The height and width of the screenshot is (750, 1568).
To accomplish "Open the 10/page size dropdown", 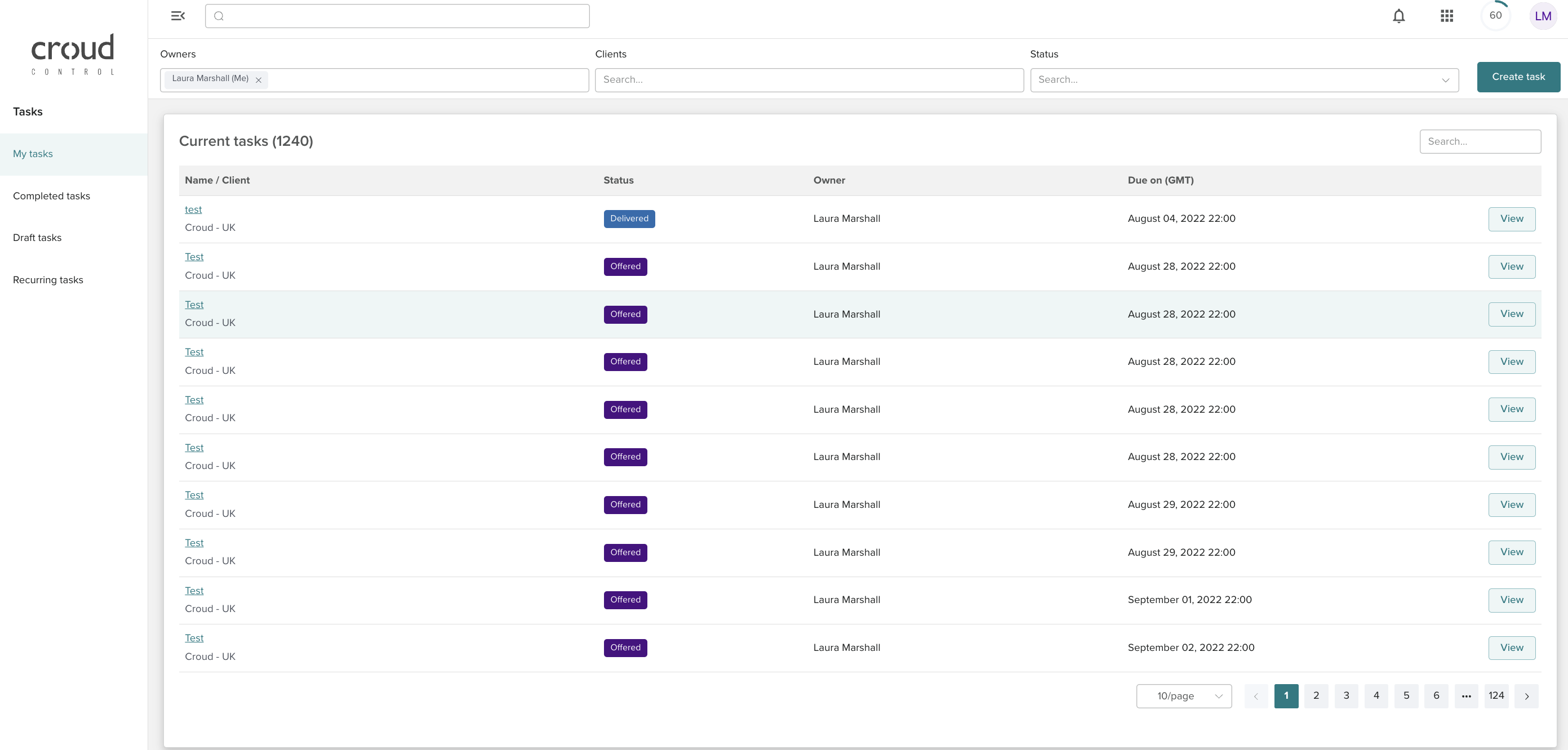I will tap(1183, 696).
